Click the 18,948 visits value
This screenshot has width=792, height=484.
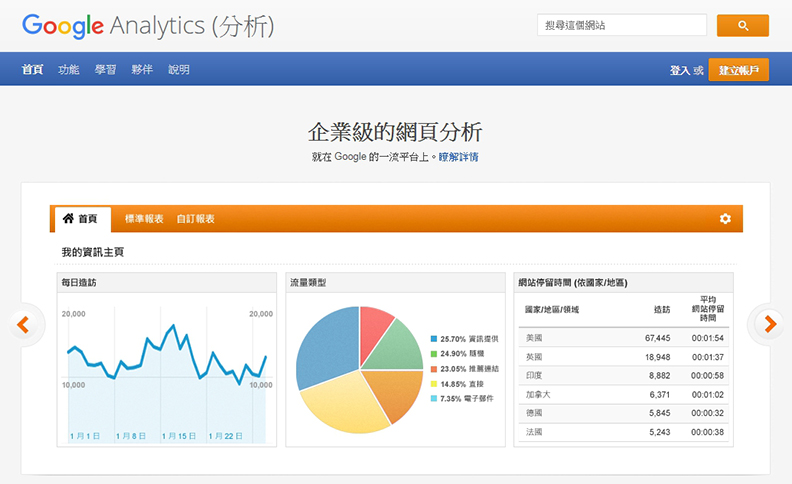click(658, 357)
